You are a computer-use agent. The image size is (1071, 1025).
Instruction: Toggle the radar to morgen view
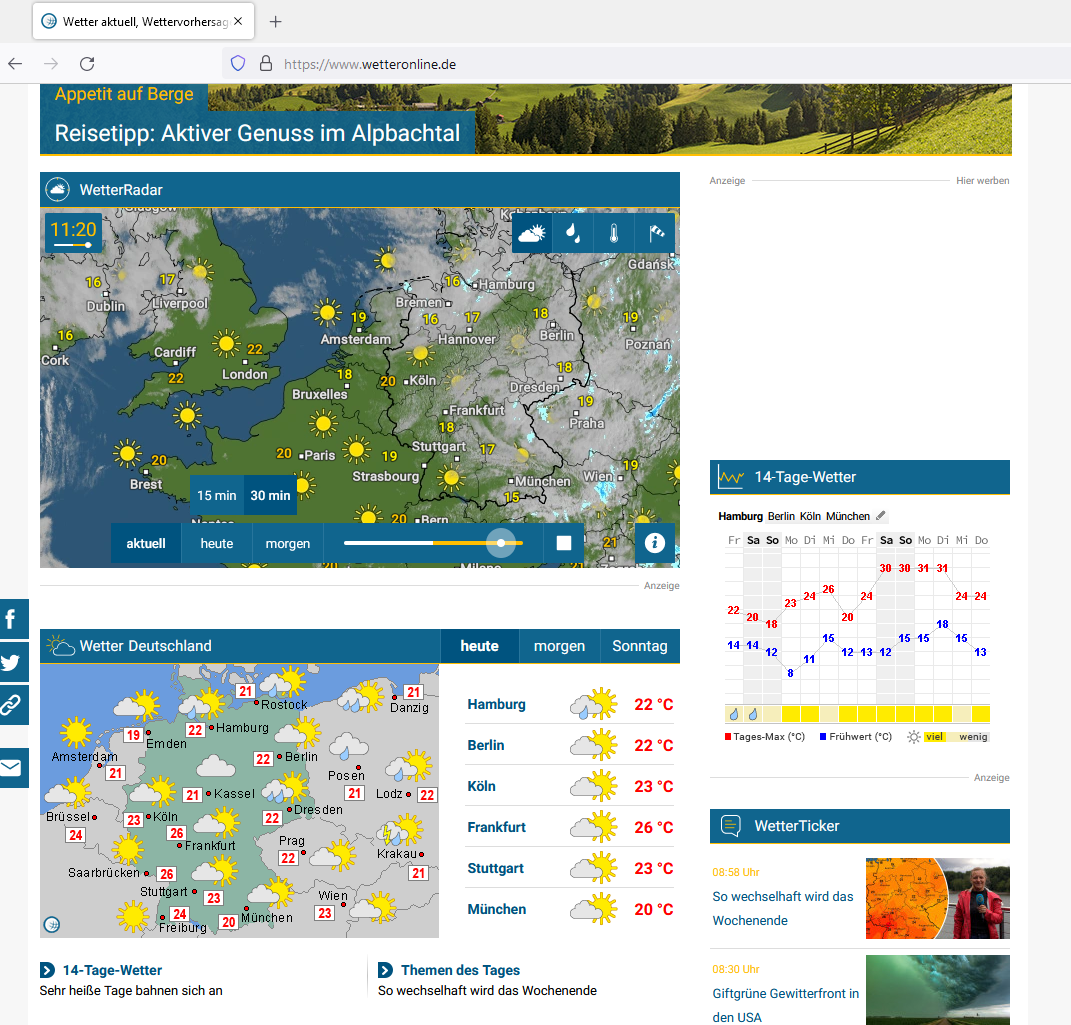click(287, 543)
